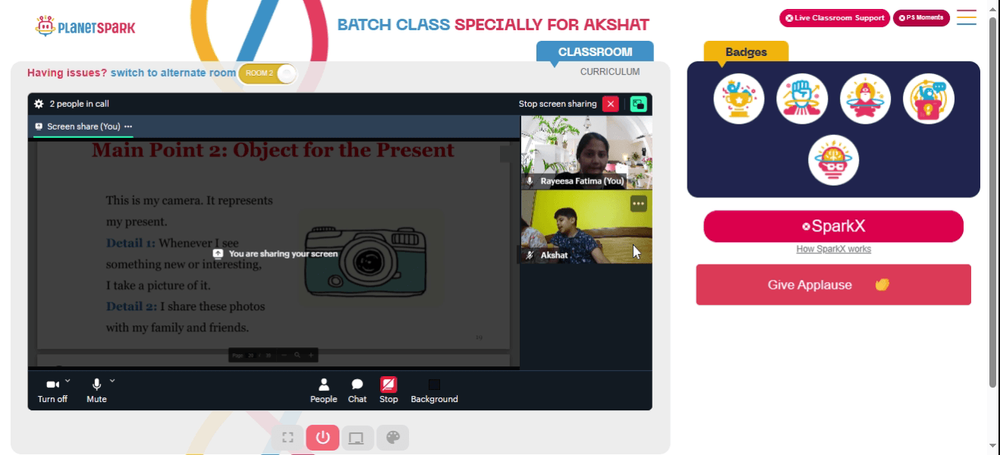Click the green screen layout icon
Viewport: 1000px width, 455px height.
(638, 104)
